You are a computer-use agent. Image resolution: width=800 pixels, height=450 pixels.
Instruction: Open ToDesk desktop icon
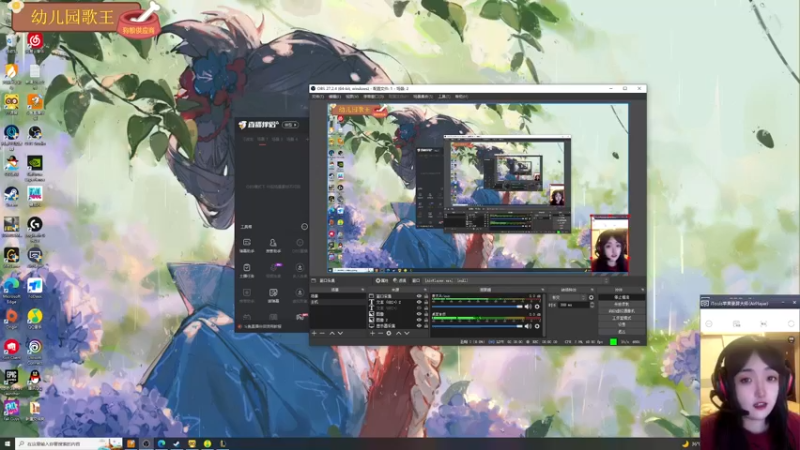[x=35, y=286]
